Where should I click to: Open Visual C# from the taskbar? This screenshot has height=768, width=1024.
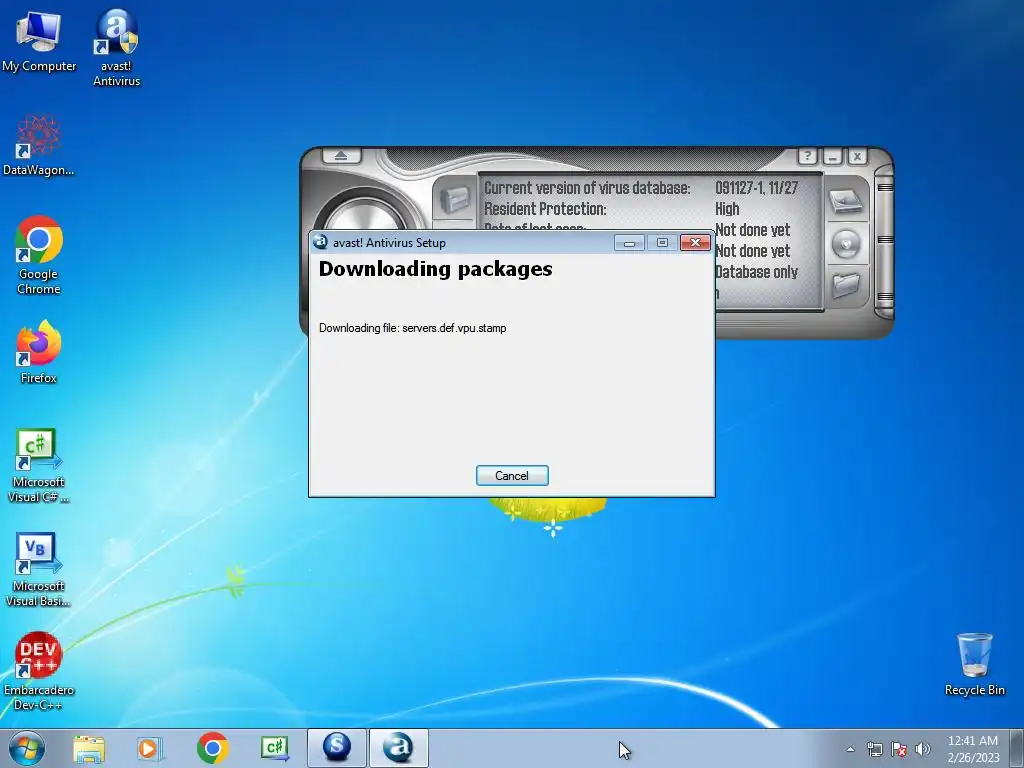(274, 748)
